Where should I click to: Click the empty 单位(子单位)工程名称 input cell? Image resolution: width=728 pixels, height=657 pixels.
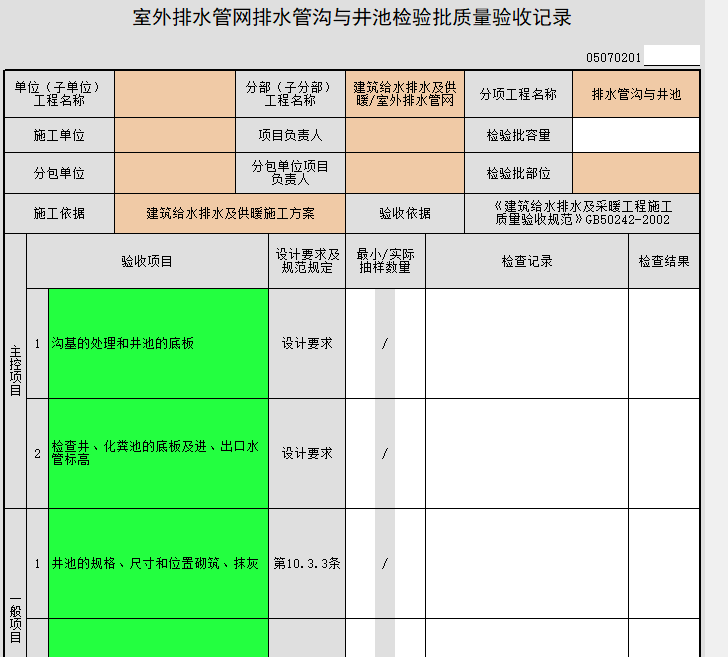click(174, 95)
